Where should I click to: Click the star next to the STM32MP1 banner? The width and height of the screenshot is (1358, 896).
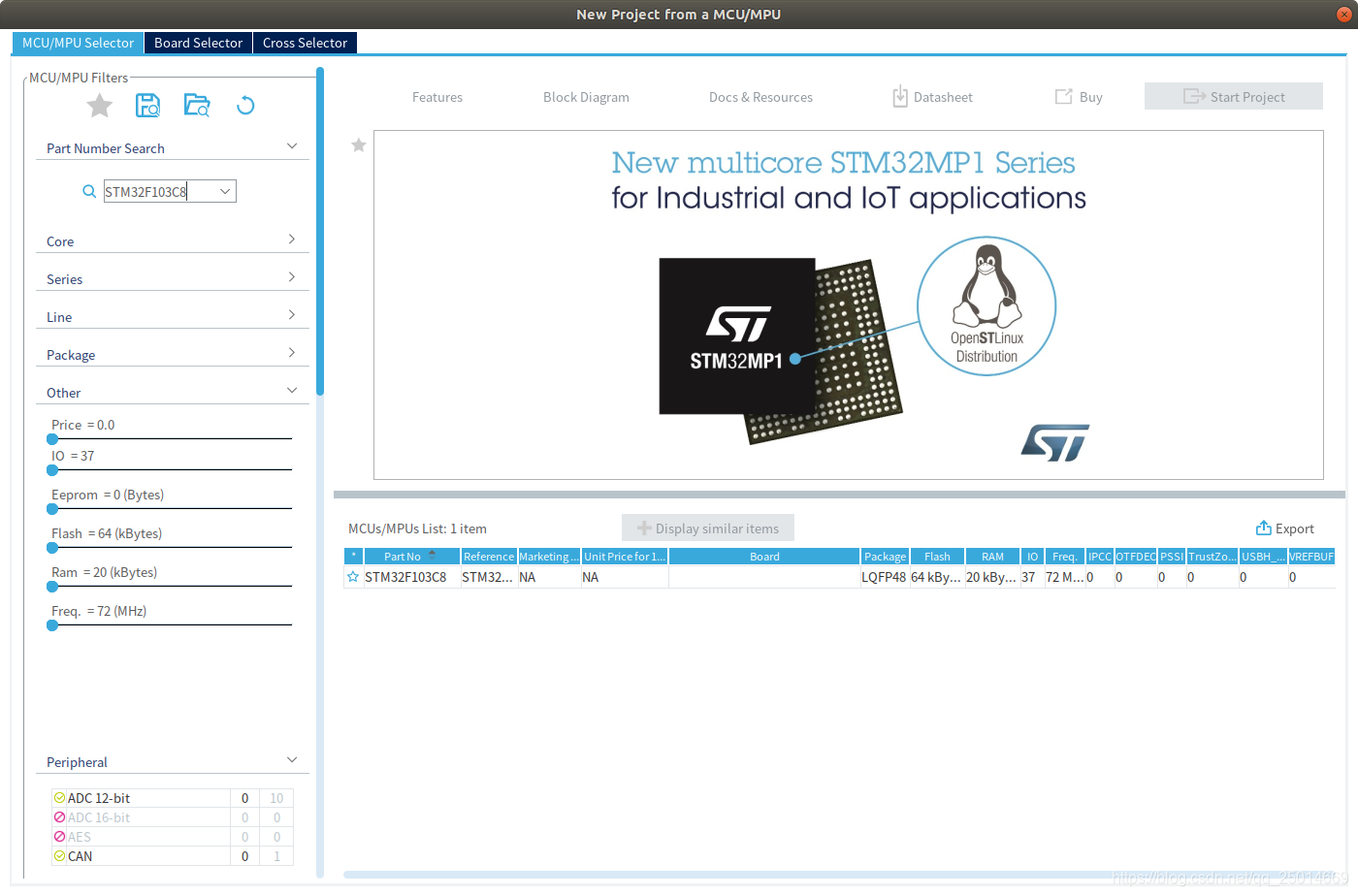coord(358,144)
